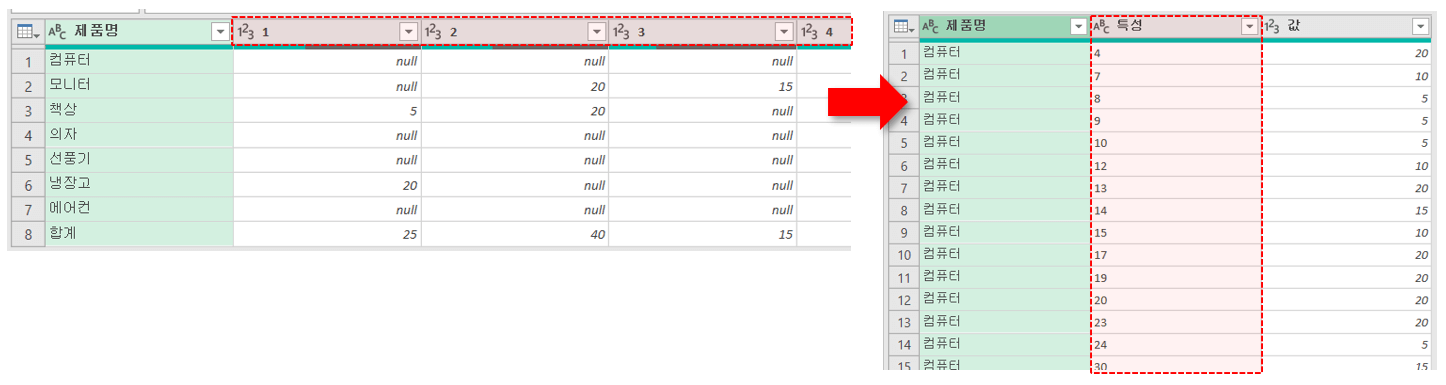Click 특성 cell with value 14
1446x385 pixels.
click(x=1175, y=210)
